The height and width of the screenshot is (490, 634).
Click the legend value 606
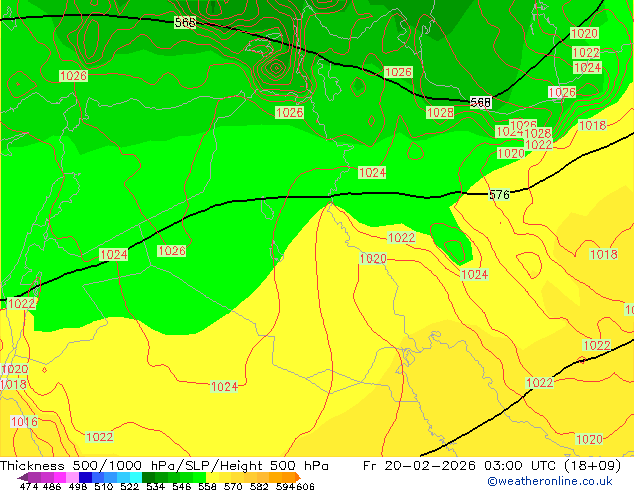click(305, 486)
